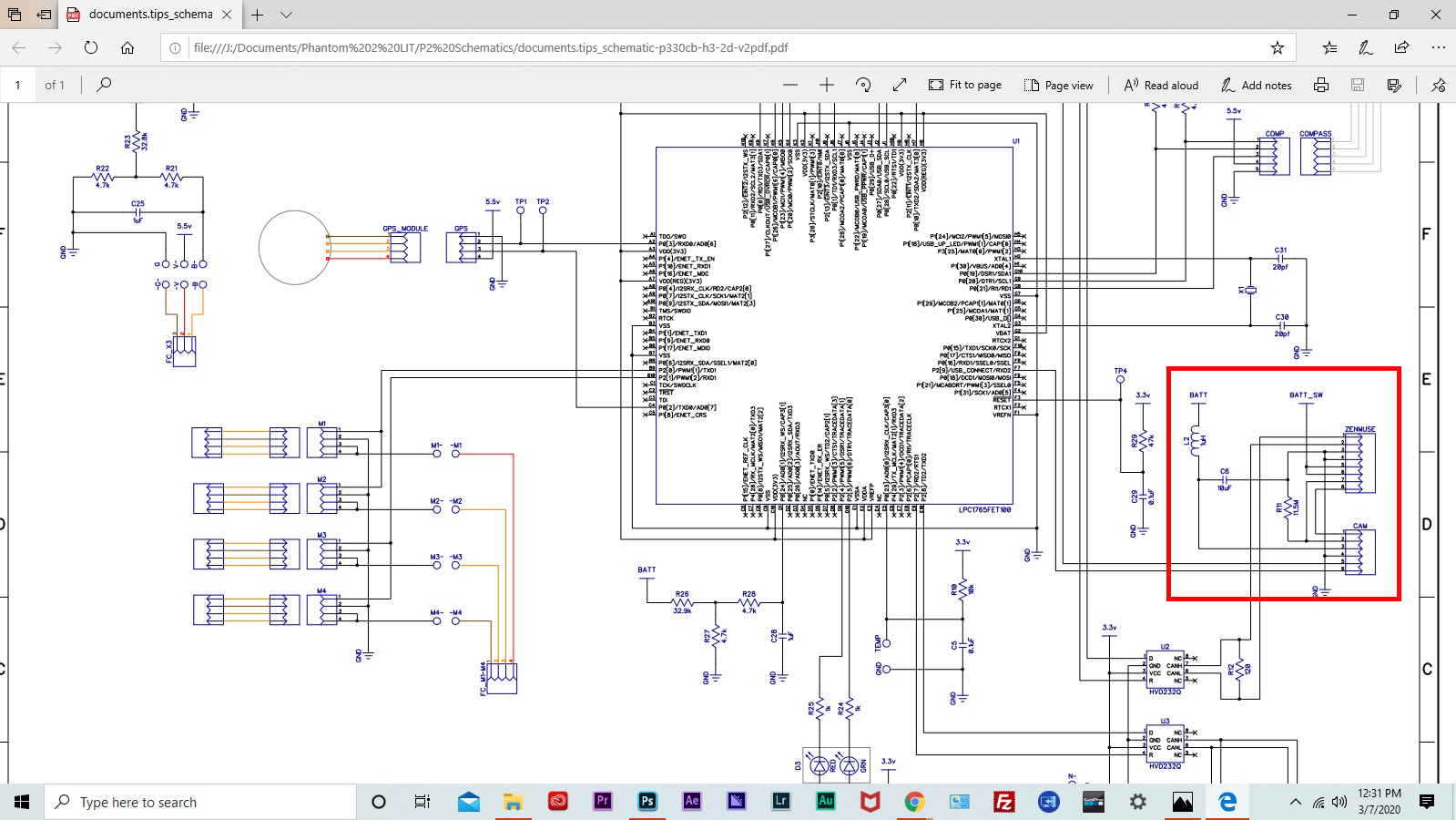Open Cortana from the taskbar

click(x=379, y=802)
